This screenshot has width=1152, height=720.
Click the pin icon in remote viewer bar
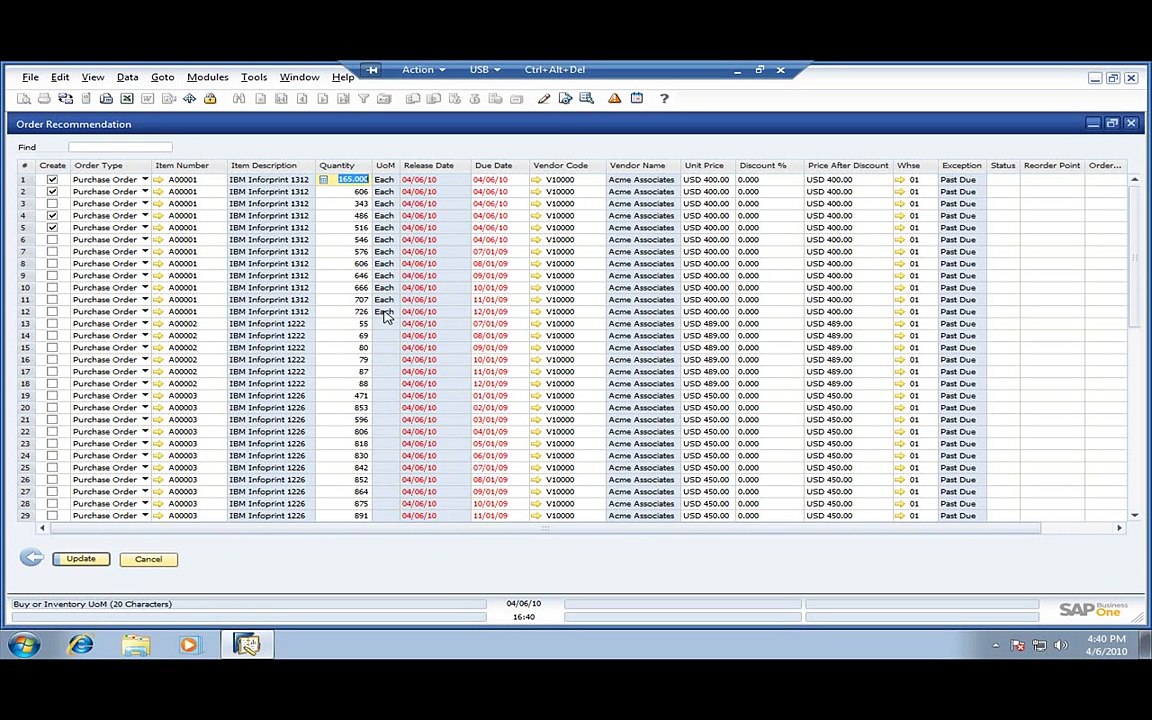point(372,70)
